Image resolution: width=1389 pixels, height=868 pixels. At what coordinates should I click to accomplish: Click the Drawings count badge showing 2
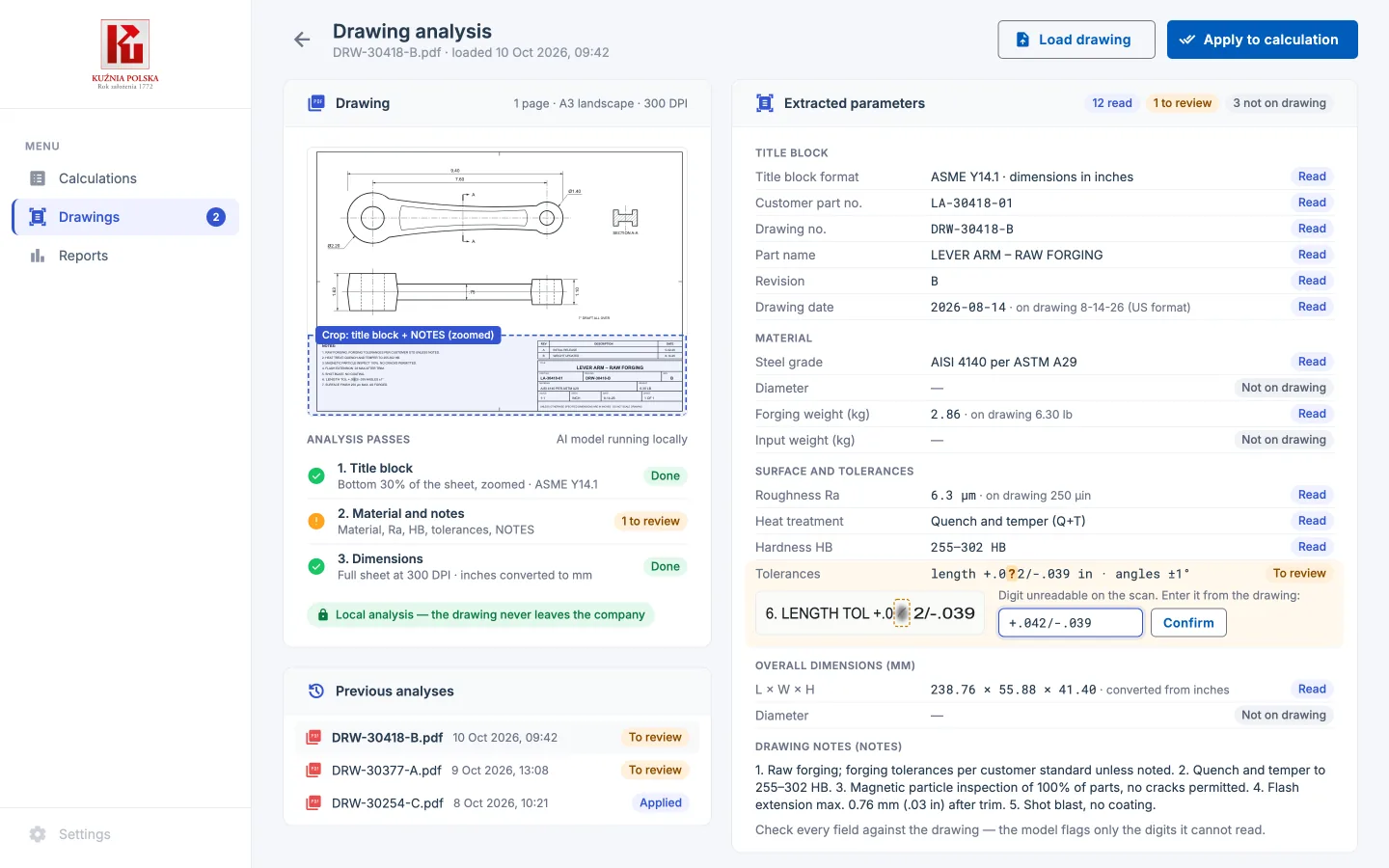pos(216,217)
